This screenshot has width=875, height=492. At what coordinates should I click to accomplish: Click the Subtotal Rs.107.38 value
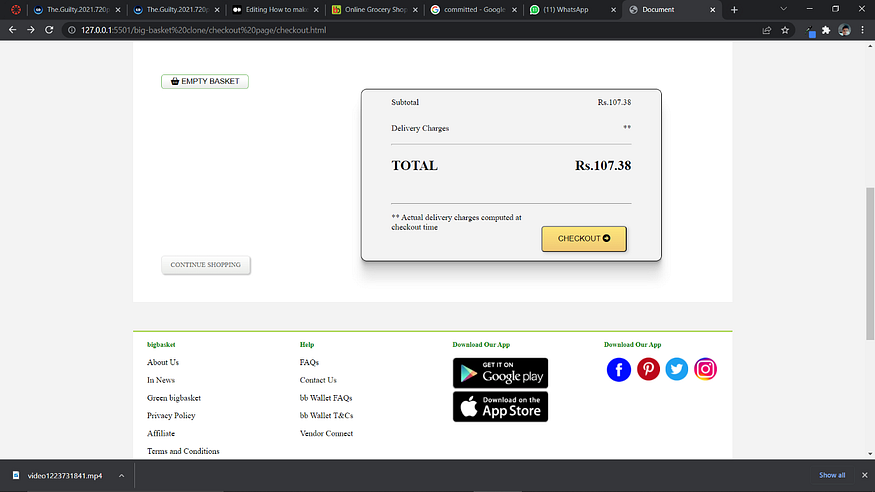(x=614, y=102)
